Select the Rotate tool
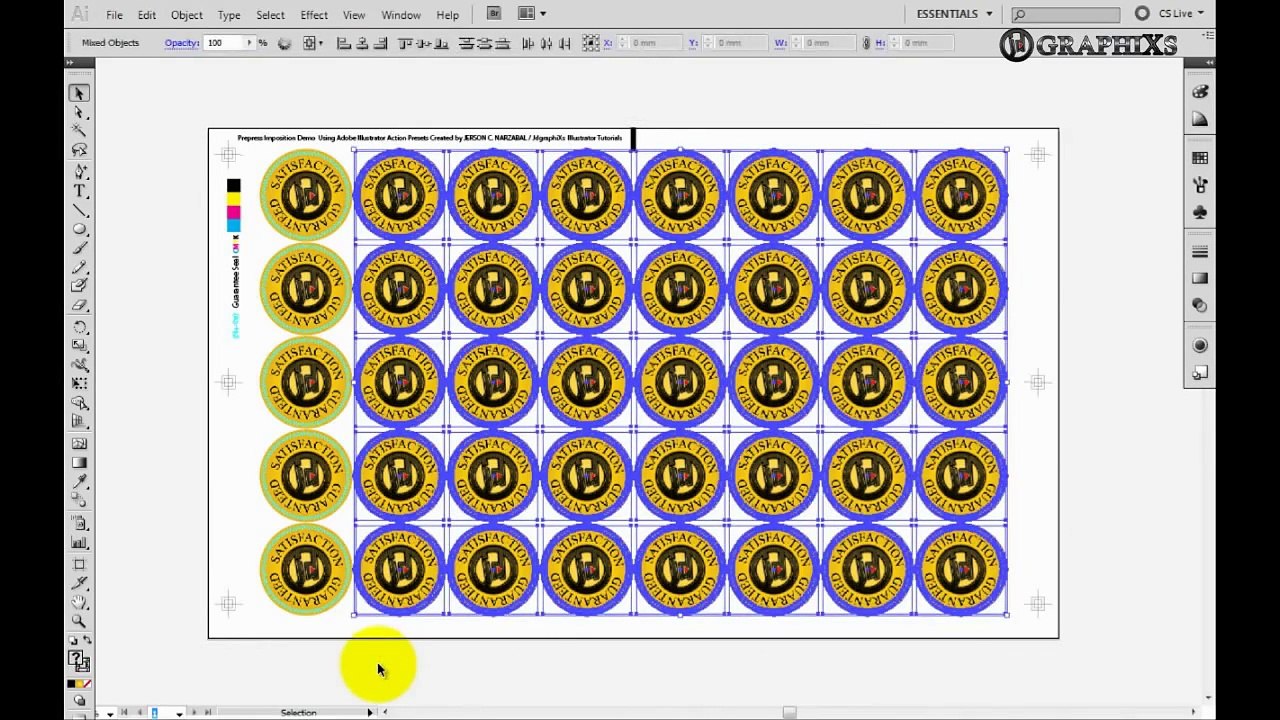 point(79,327)
